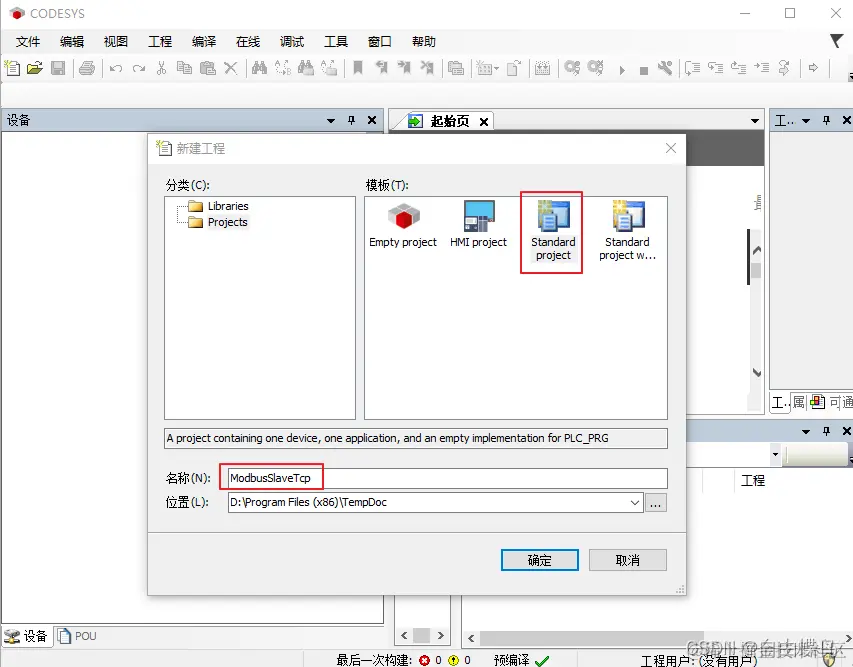Click the Step Out toolbar icon
This screenshot has width=853, height=667.
pos(738,68)
